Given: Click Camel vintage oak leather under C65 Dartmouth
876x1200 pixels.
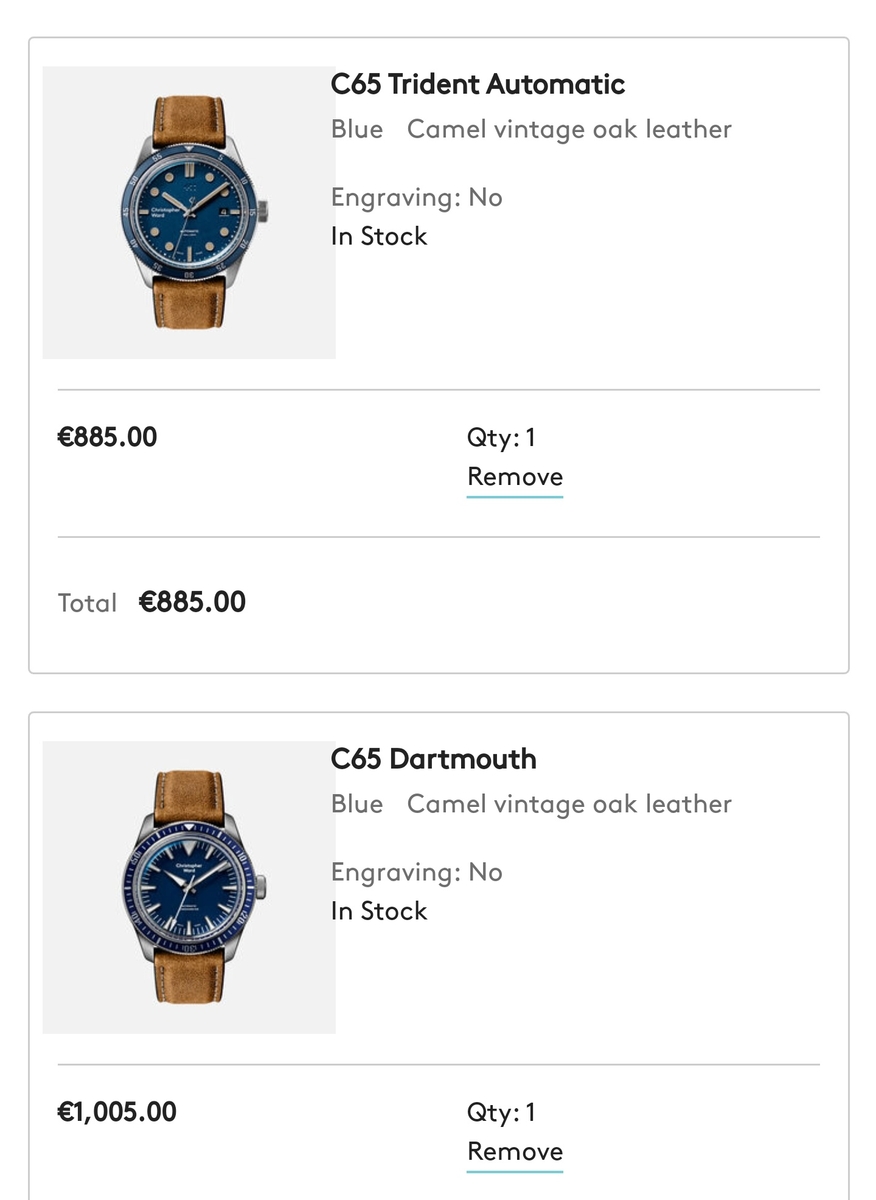Looking at the screenshot, I should click(569, 805).
